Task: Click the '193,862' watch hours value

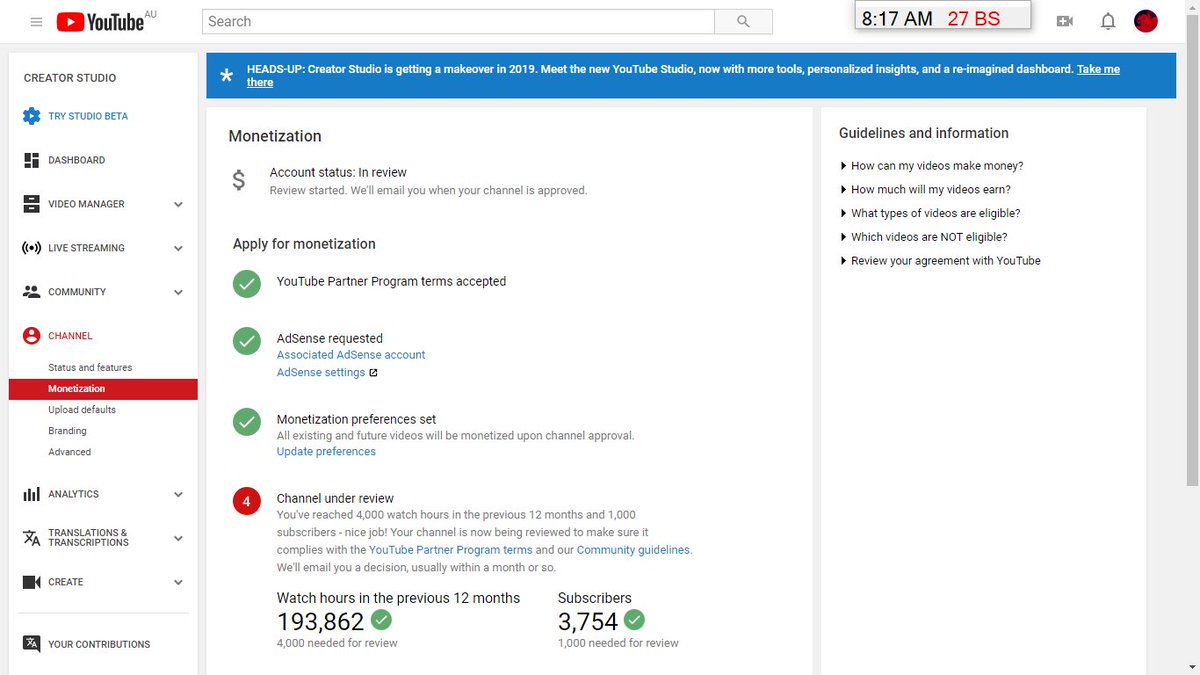Action: tap(320, 621)
